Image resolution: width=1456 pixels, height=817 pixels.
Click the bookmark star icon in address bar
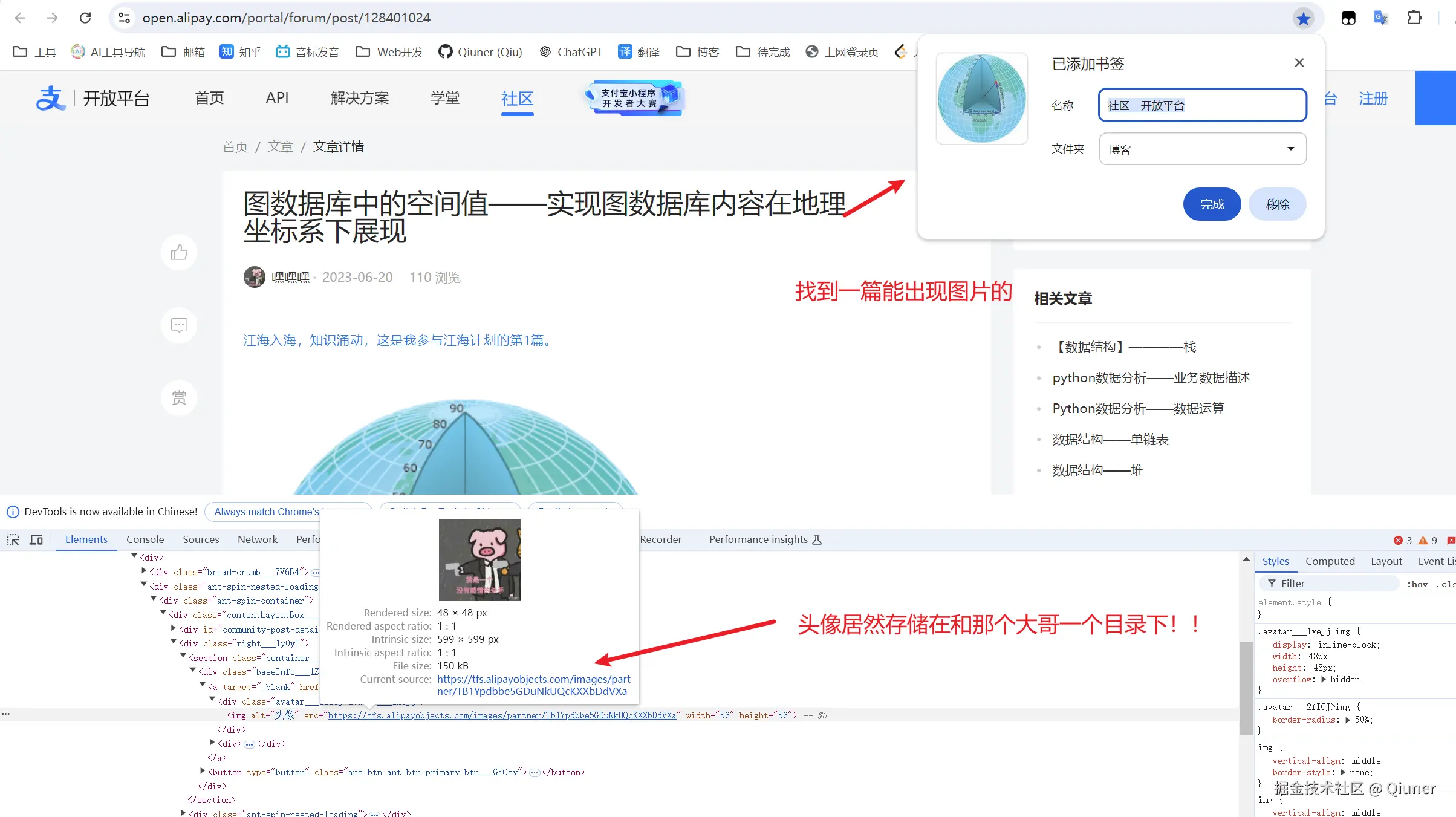tap(1303, 18)
